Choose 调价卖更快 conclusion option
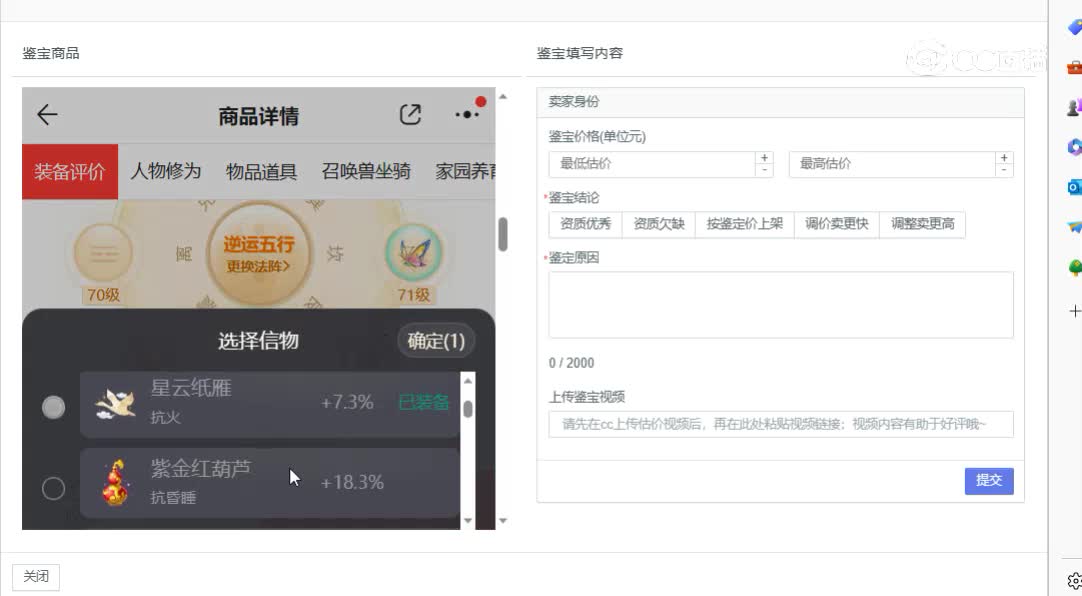Image resolution: width=1082 pixels, height=596 pixels. point(836,224)
